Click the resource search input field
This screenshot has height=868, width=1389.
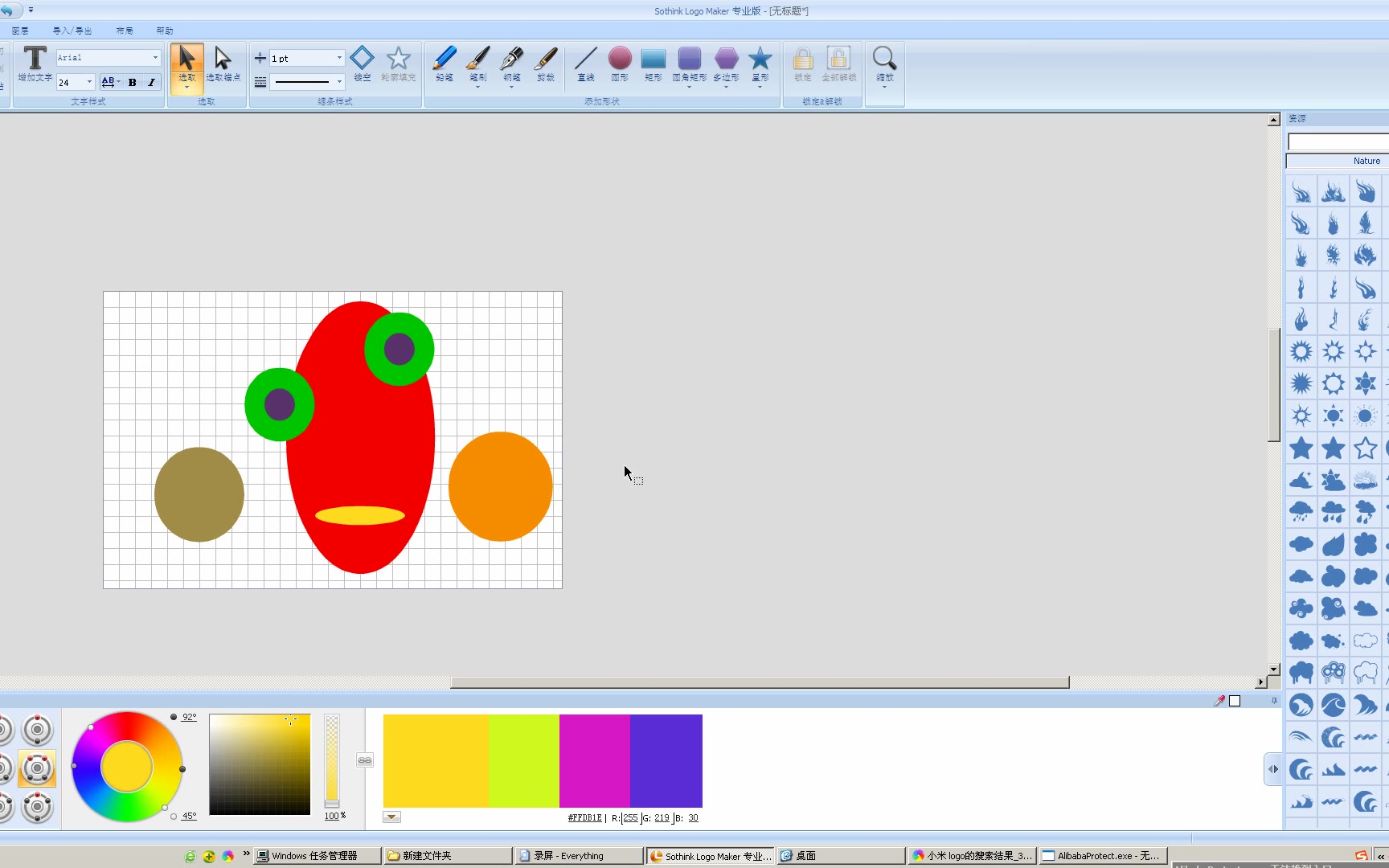pyautogui.click(x=1337, y=142)
